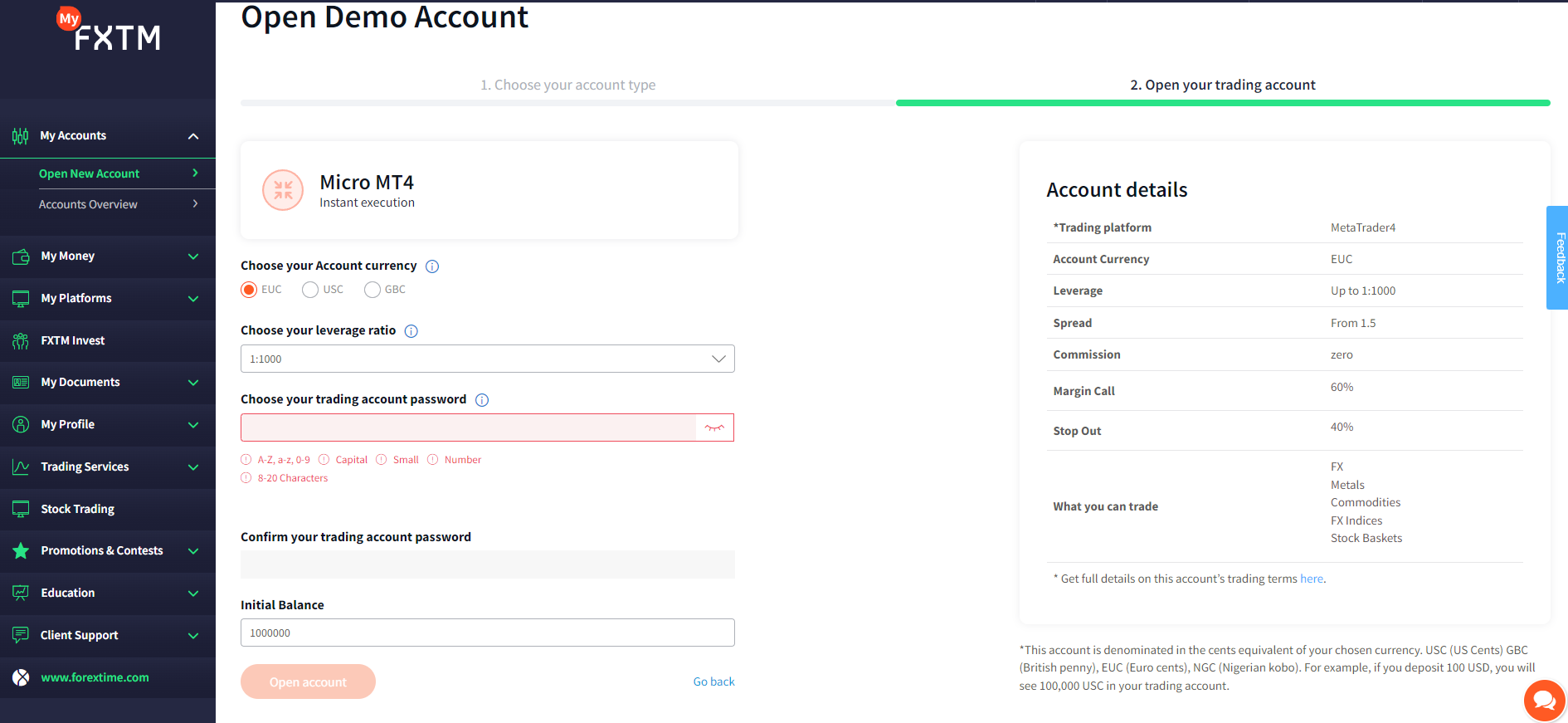Click the My Documents ID card icon
Image resolution: width=1568 pixels, height=723 pixels.
21,383
